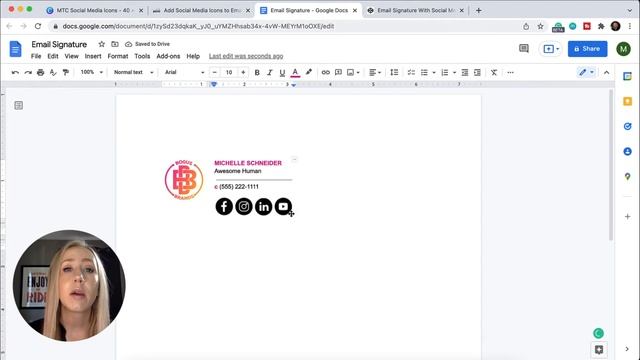Open the Format menu
640x360 pixels.
tap(118, 56)
